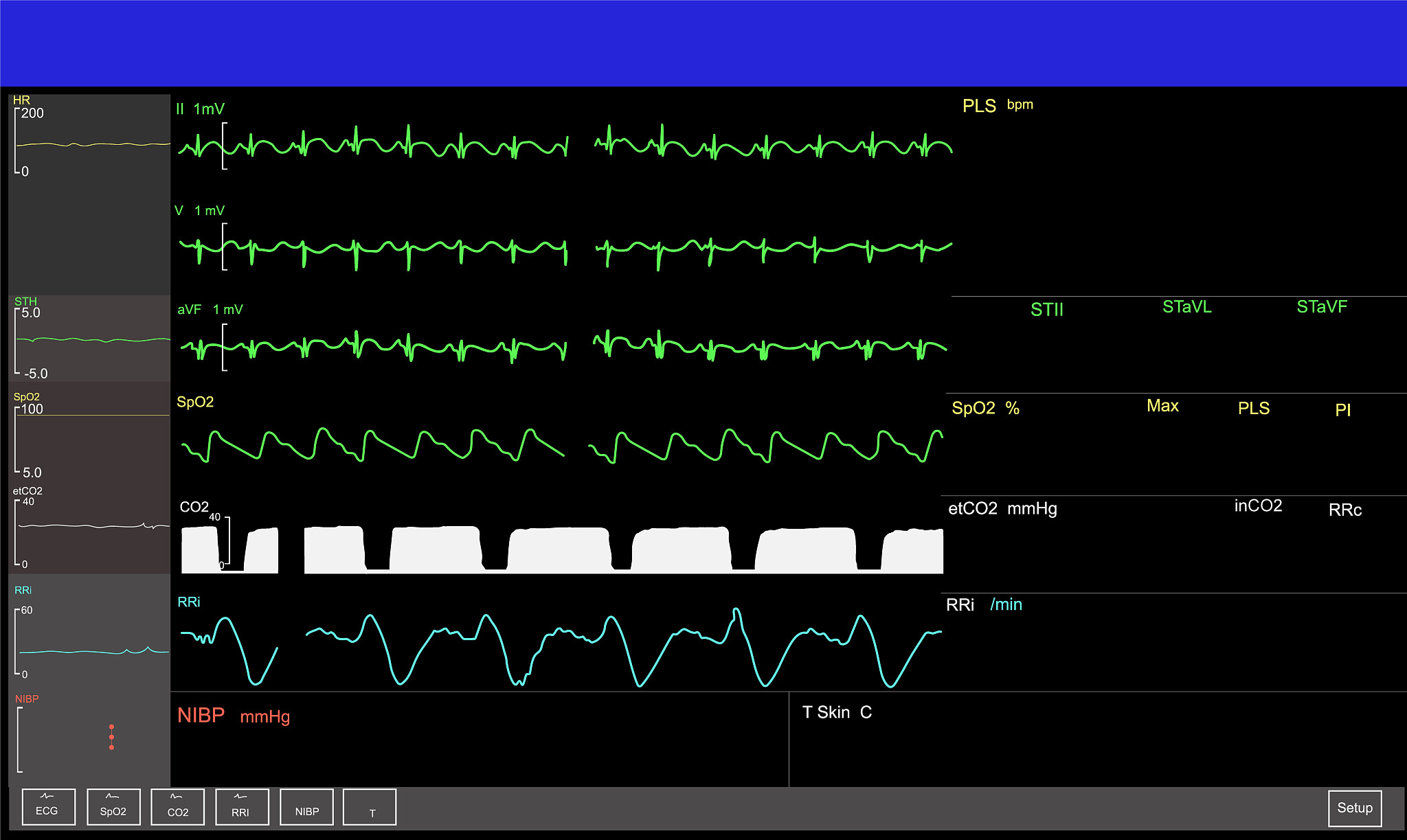Click the T temperature button
The height and width of the screenshot is (840, 1407).
point(370,806)
